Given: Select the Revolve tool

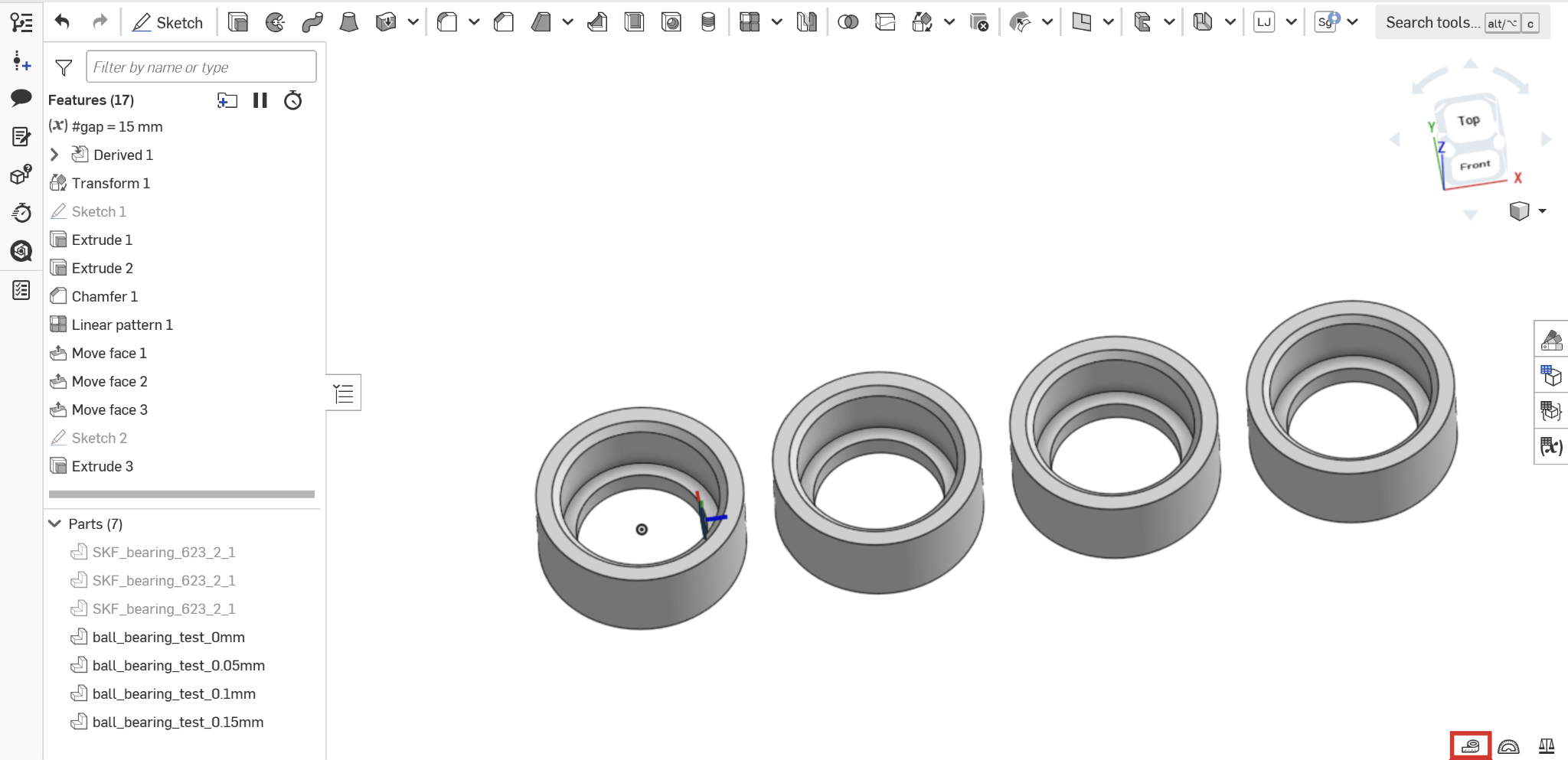Looking at the screenshot, I should 275,22.
